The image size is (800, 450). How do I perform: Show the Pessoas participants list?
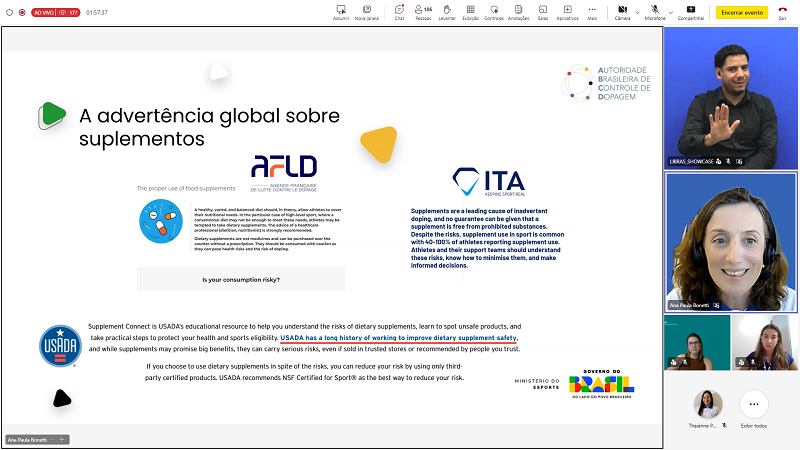423,10
